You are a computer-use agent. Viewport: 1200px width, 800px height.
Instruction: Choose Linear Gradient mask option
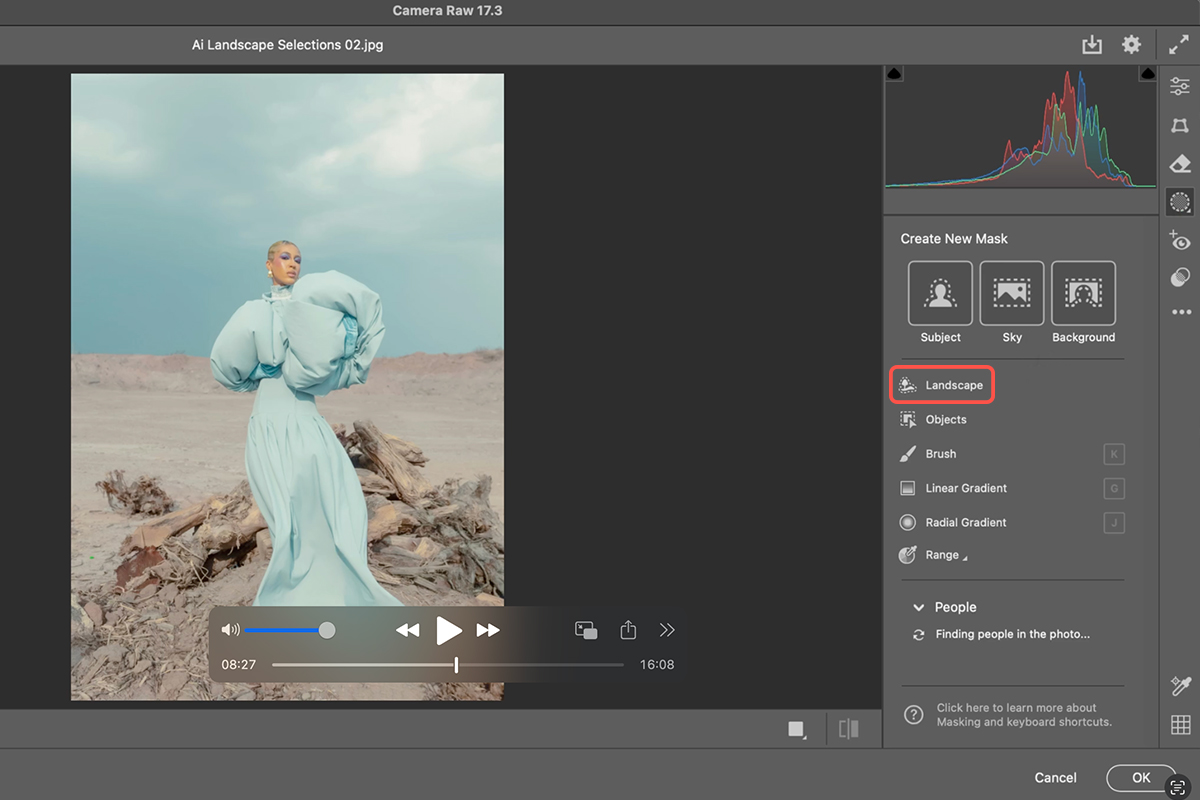pyautogui.click(x=965, y=488)
